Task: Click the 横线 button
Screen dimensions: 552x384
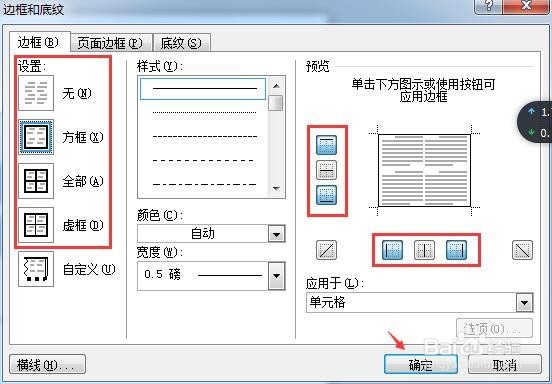Action: pos(48,364)
